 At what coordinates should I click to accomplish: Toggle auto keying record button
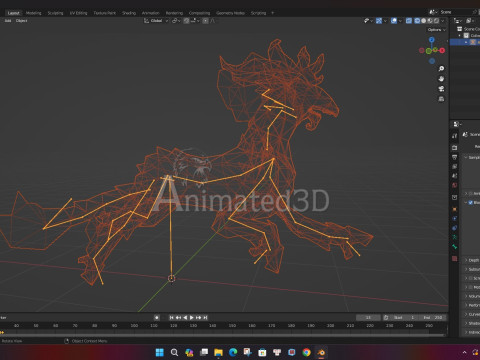point(157,317)
